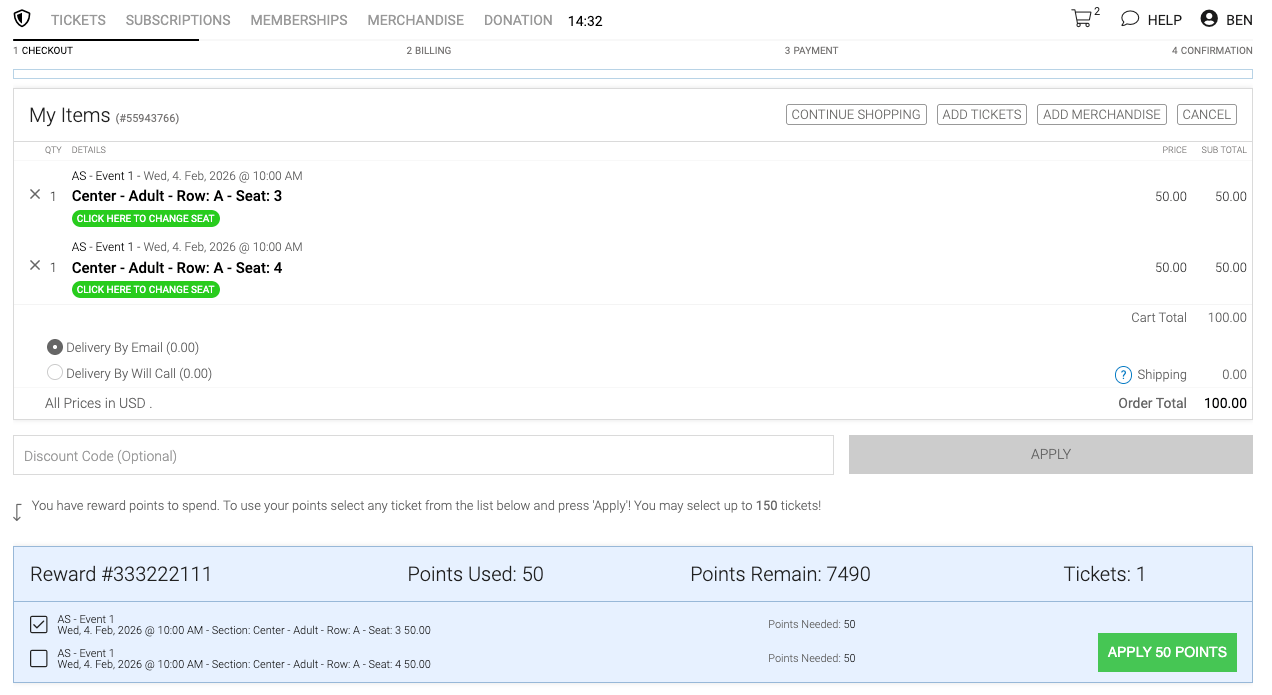Remove the Seat 4 ticket with X
Screen dimensions: 1272x695
click(35, 266)
